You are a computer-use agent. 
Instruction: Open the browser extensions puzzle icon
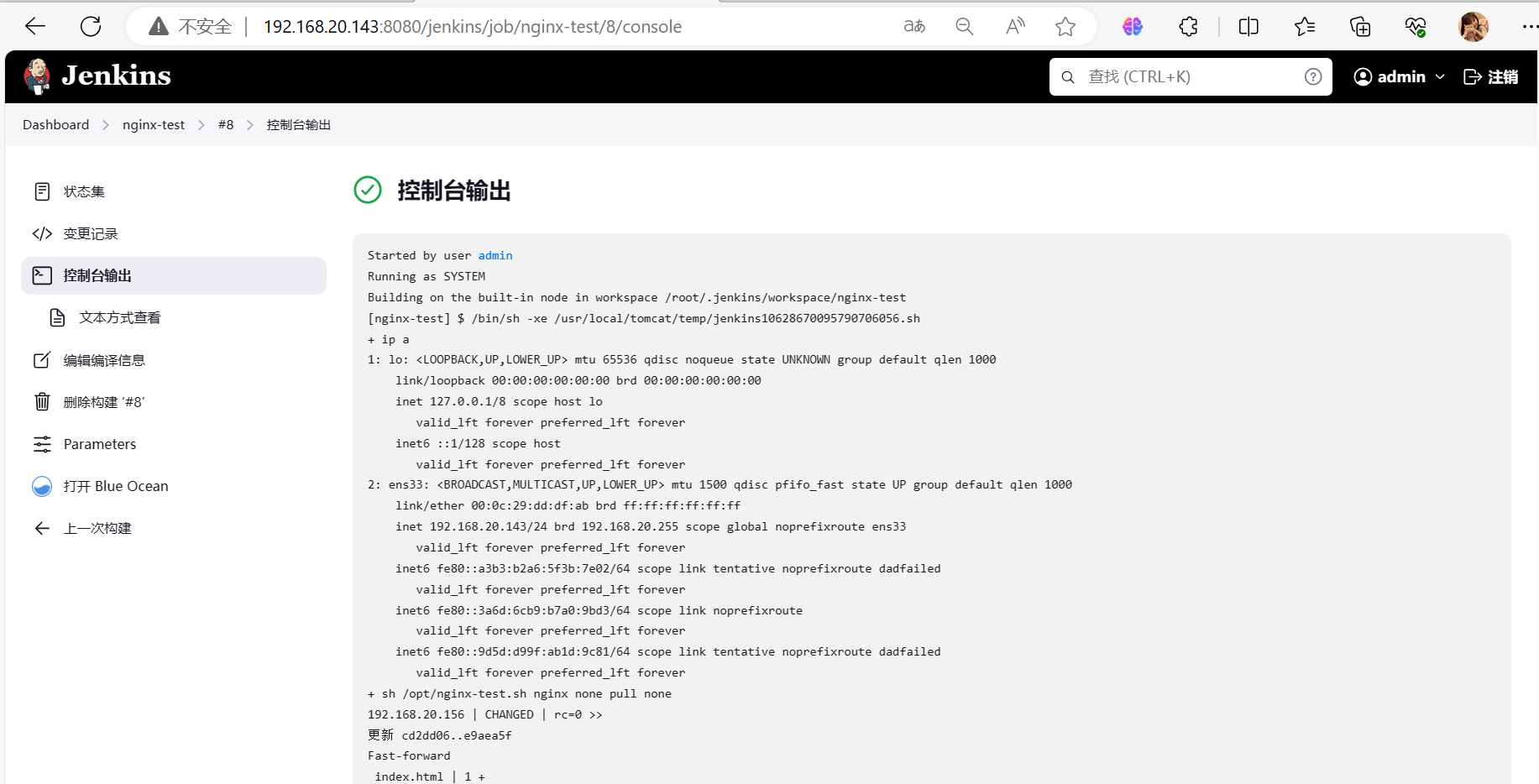pyautogui.click(x=1188, y=27)
